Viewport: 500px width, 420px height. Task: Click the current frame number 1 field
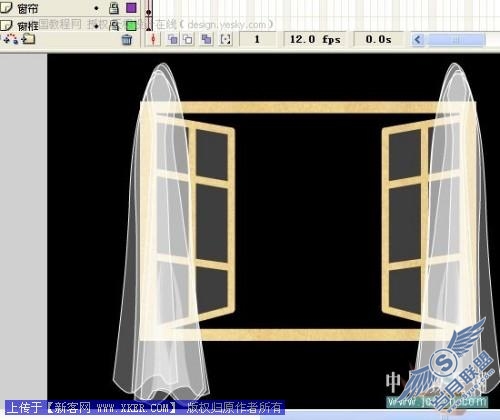coord(257,39)
